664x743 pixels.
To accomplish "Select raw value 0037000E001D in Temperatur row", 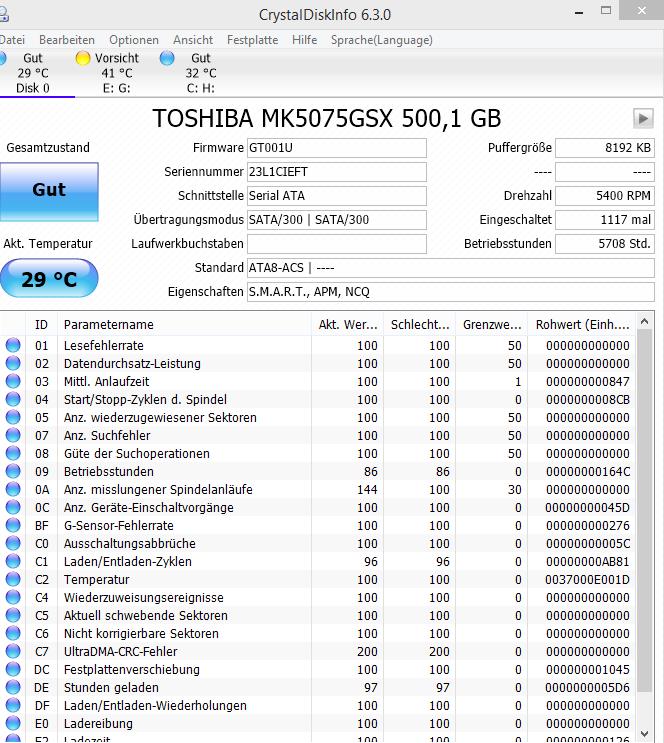I will [587, 580].
